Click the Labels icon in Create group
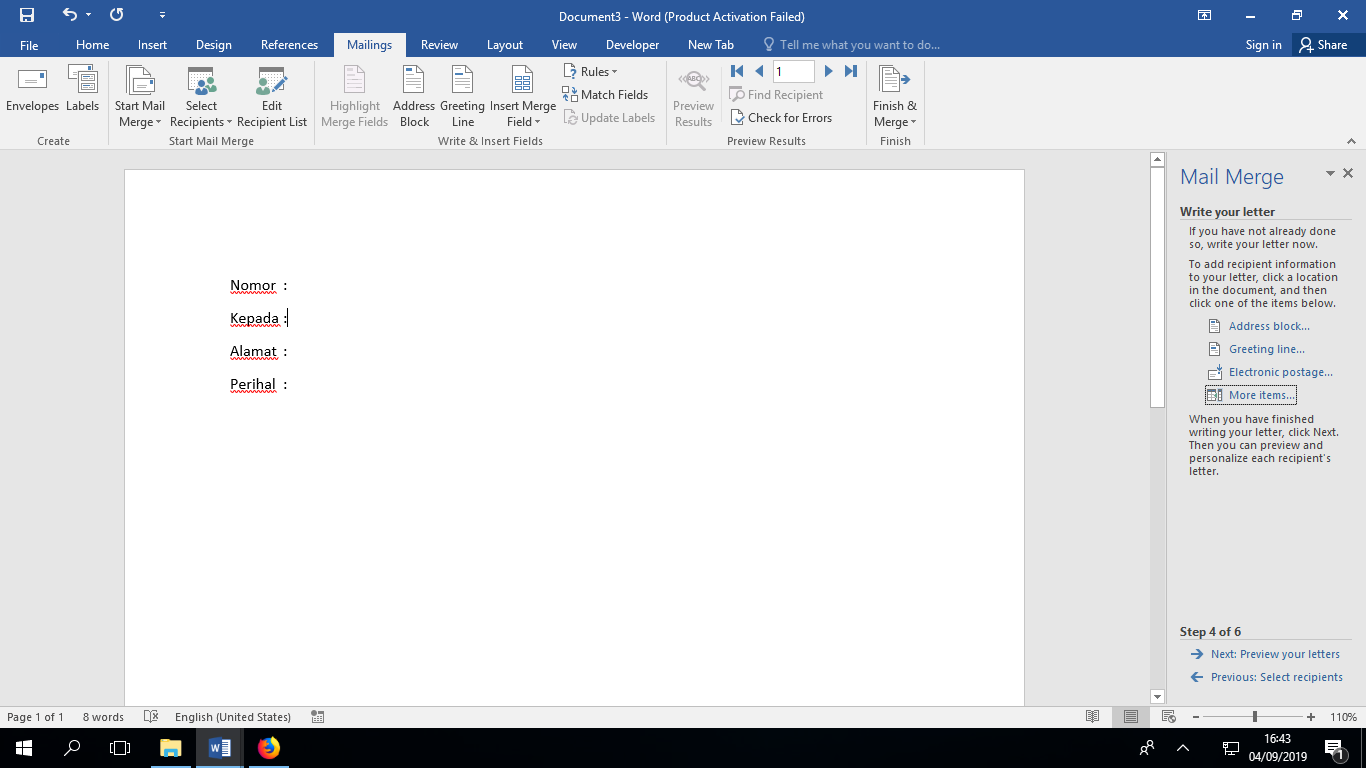 tap(82, 90)
